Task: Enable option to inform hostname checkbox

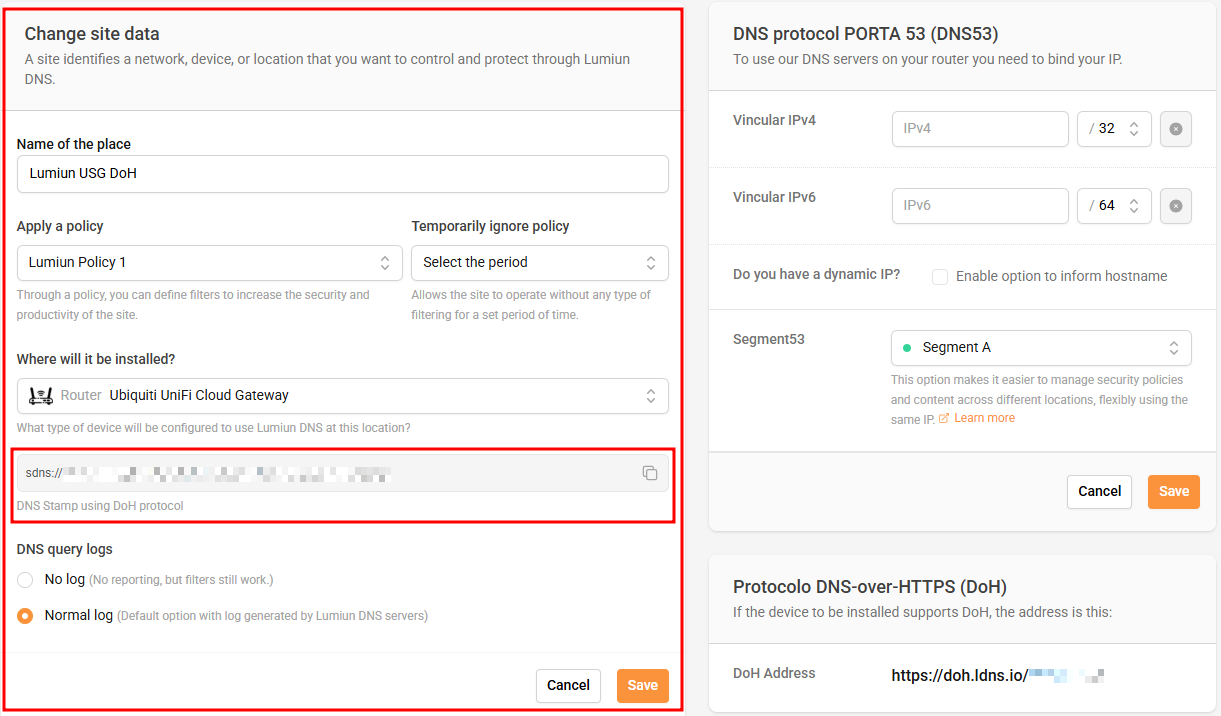Action: tap(940, 276)
